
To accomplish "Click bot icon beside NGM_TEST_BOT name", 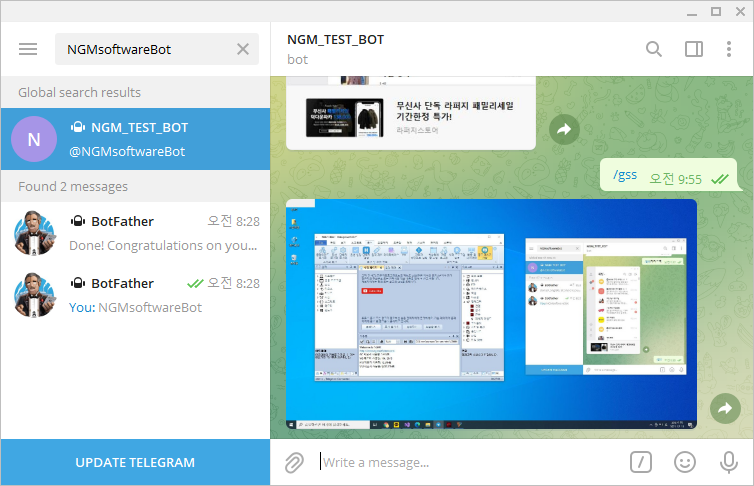I will (x=78, y=127).
